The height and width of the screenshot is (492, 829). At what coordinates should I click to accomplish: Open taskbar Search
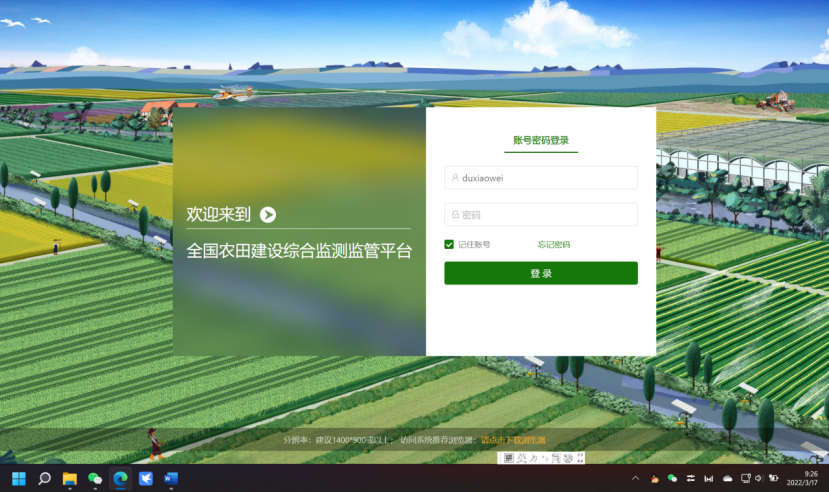coord(45,478)
